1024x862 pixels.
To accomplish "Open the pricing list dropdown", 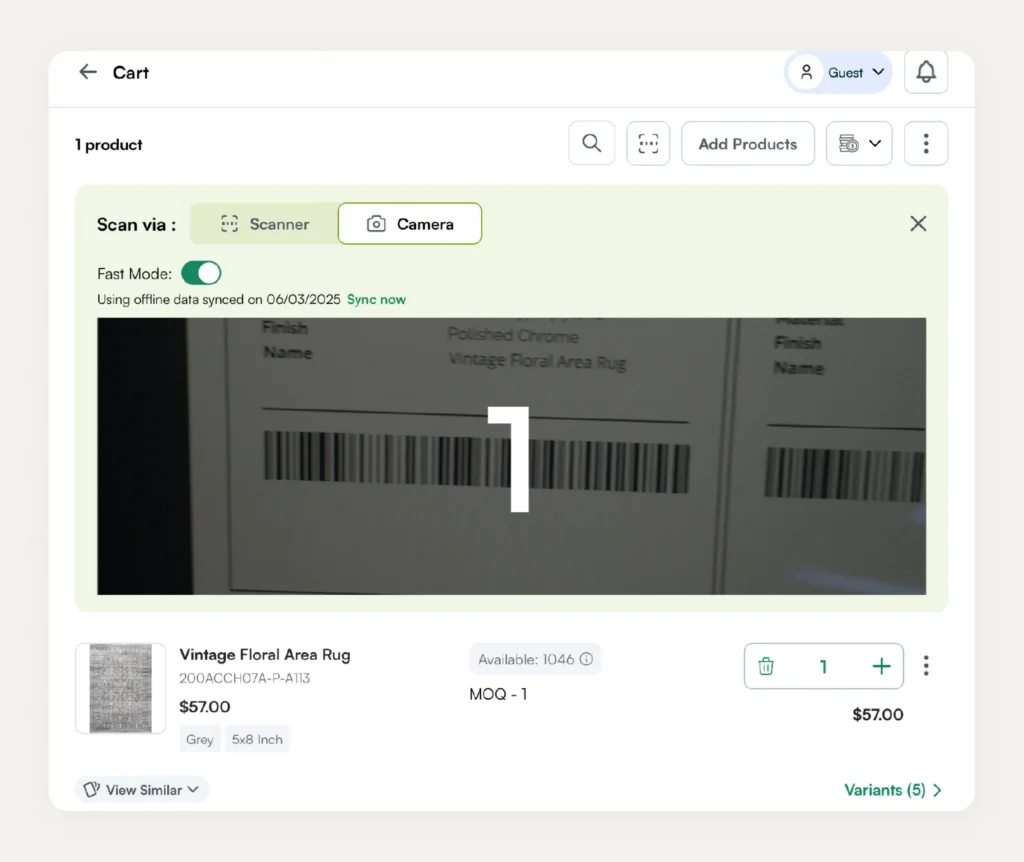I will tap(859, 143).
